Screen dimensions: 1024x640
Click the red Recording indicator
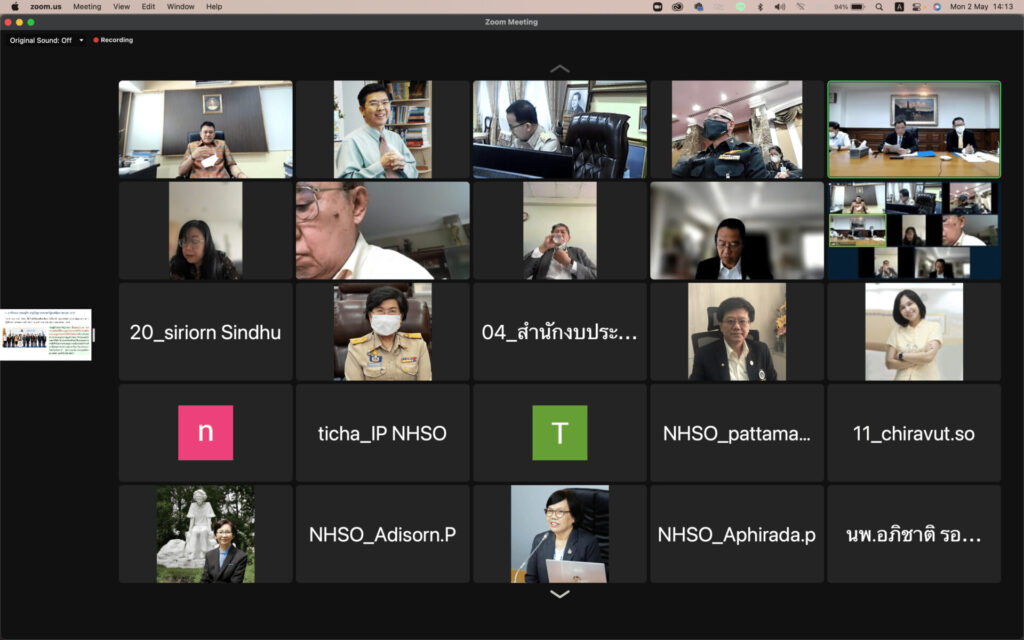click(x=113, y=40)
